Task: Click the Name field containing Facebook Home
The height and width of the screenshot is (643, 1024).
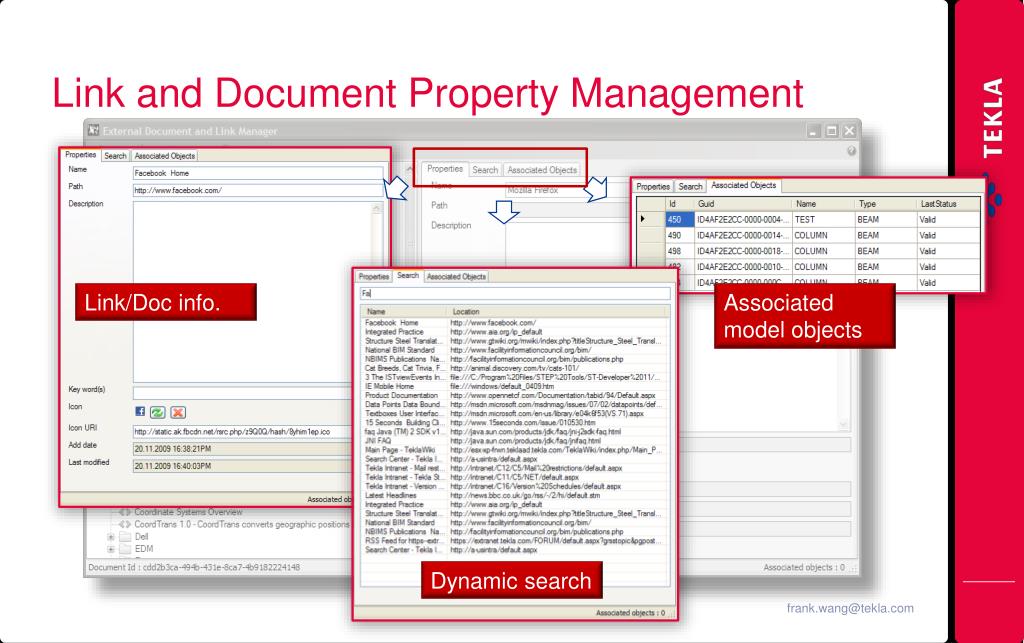Action: click(x=257, y=173)
